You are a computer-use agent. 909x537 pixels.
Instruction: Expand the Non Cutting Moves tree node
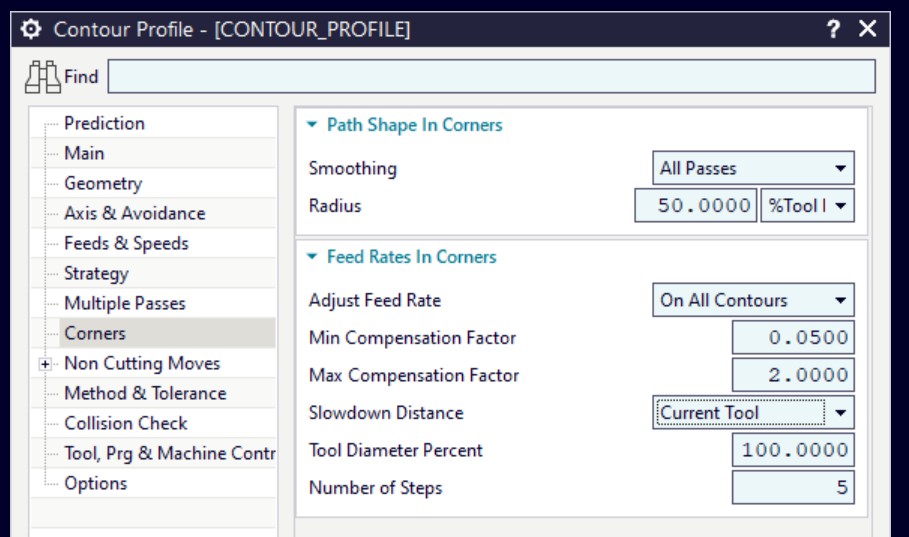(45, 364)
